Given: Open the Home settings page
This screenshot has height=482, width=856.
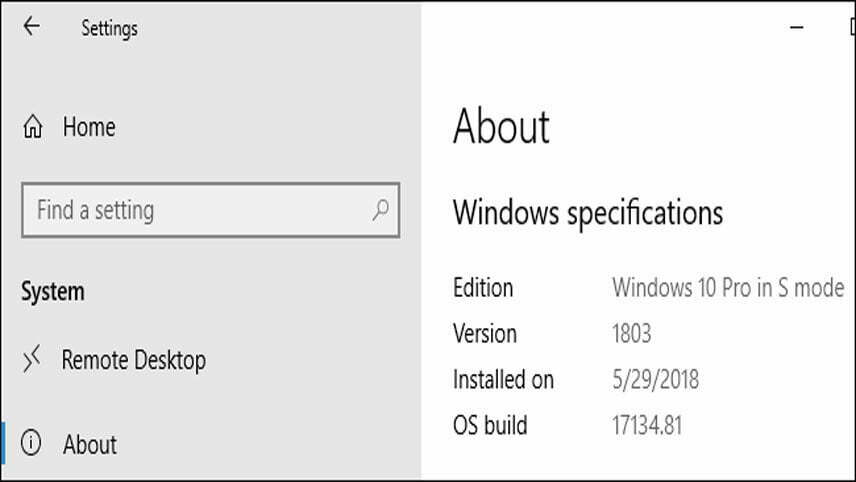Looking at the screenshot, I should pos(89,127).
